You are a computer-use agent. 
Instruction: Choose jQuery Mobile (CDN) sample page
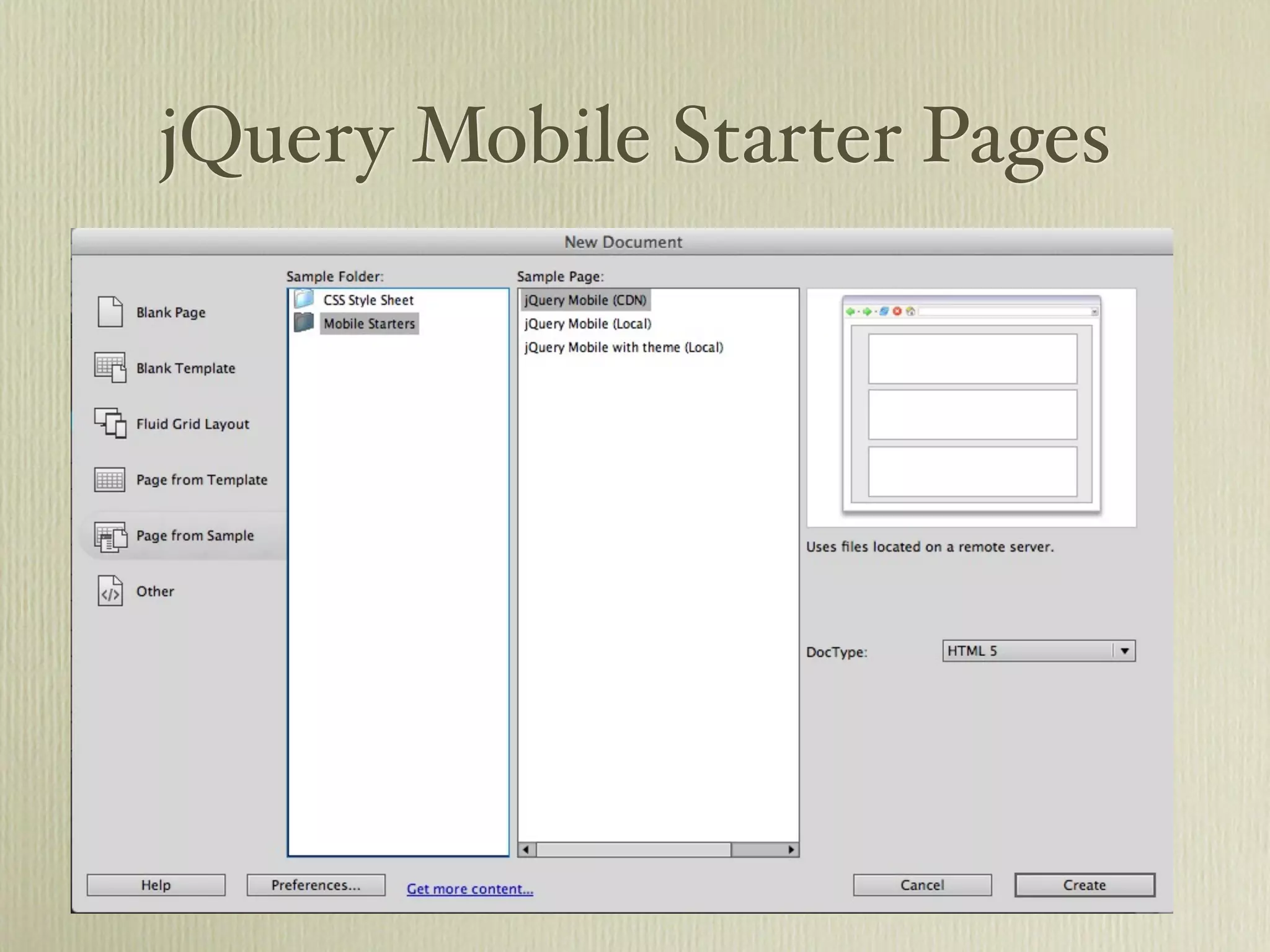tap(585, 300)
